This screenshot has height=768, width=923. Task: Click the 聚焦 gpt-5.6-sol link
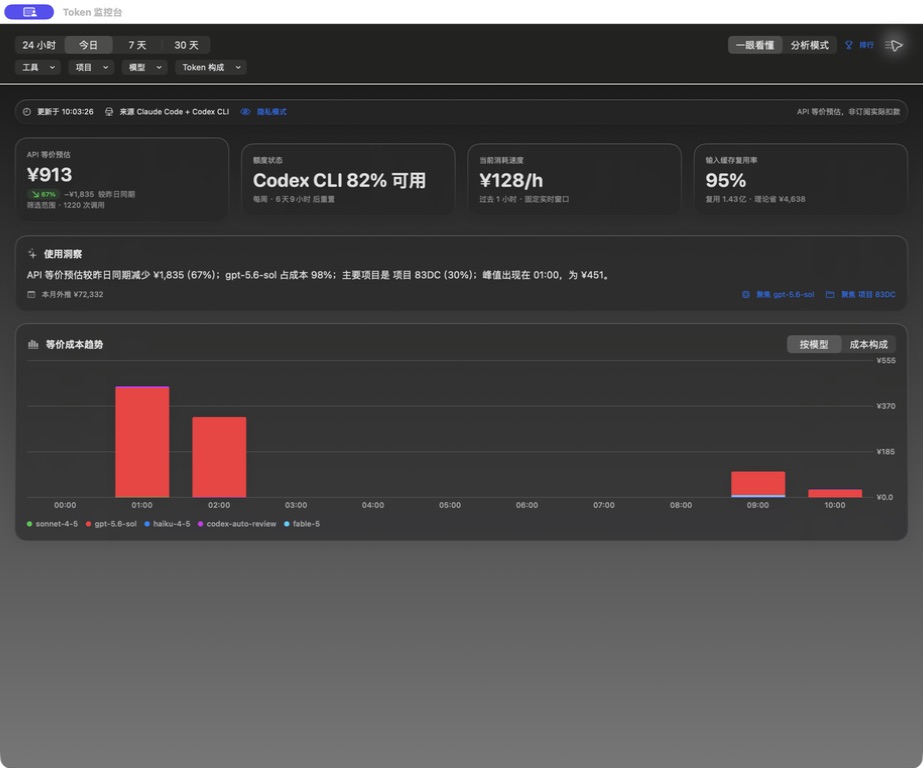point(785,294)
